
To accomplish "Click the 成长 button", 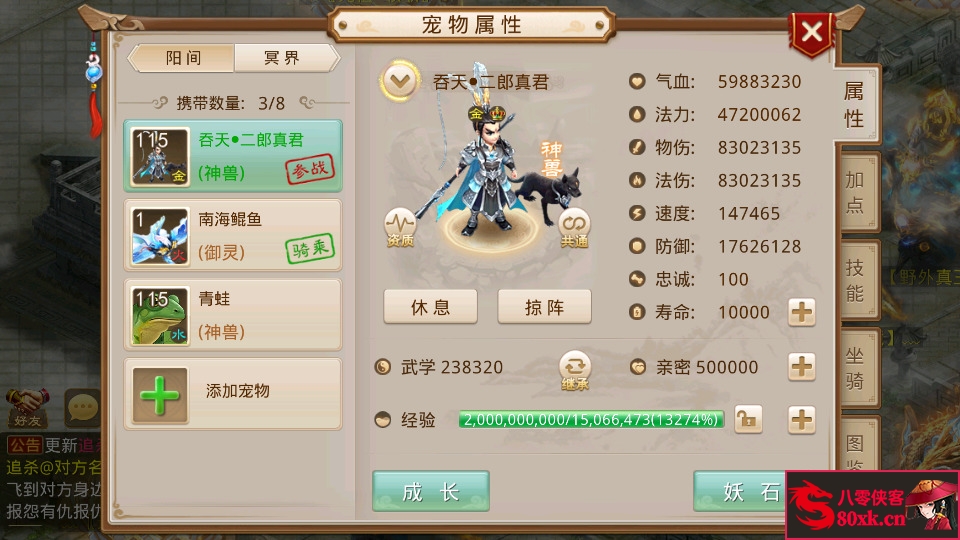I will [x=430, y=491].
